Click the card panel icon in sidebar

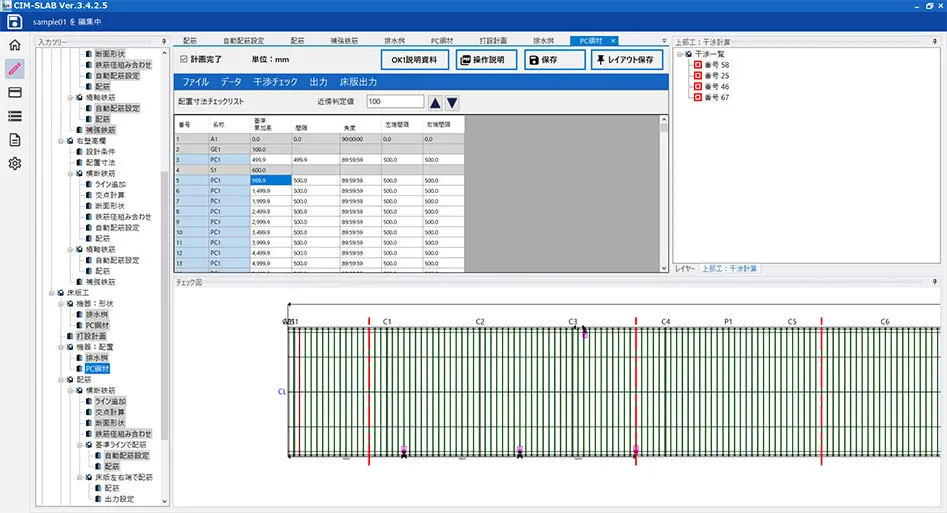click(14, 92)
